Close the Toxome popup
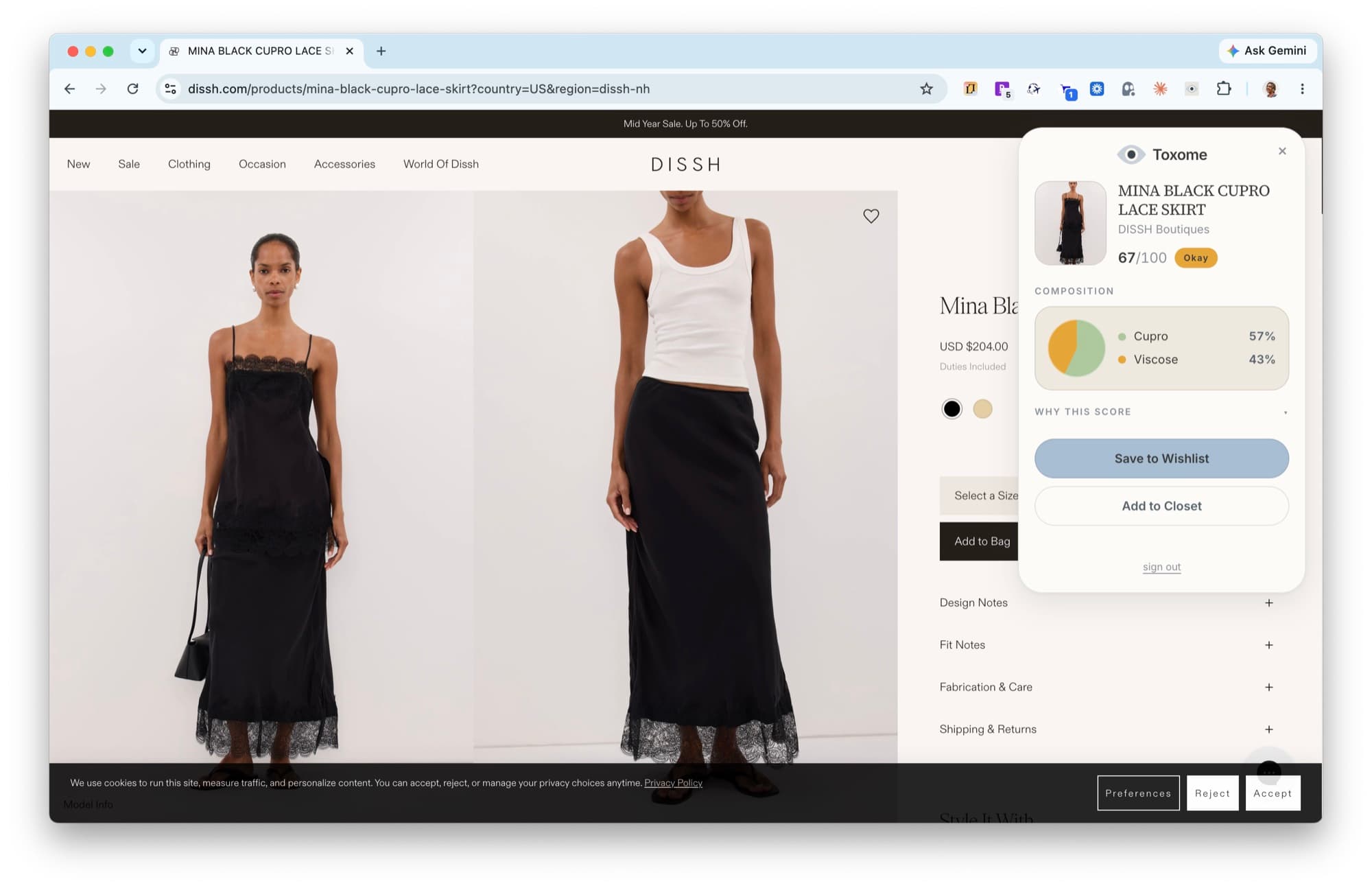This screenshot has height=888, width=1372. [x=1282, y=151]
